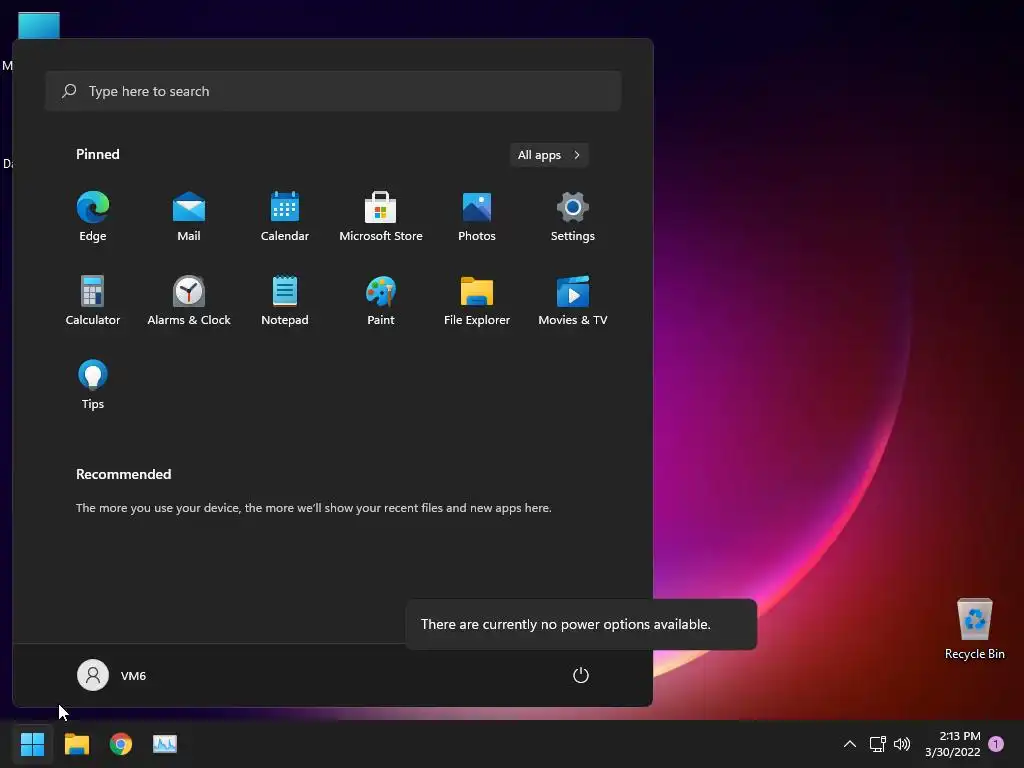This screenshot has height=768, width=1024.
Task: Open Microsoft Store
Action: 381,217
